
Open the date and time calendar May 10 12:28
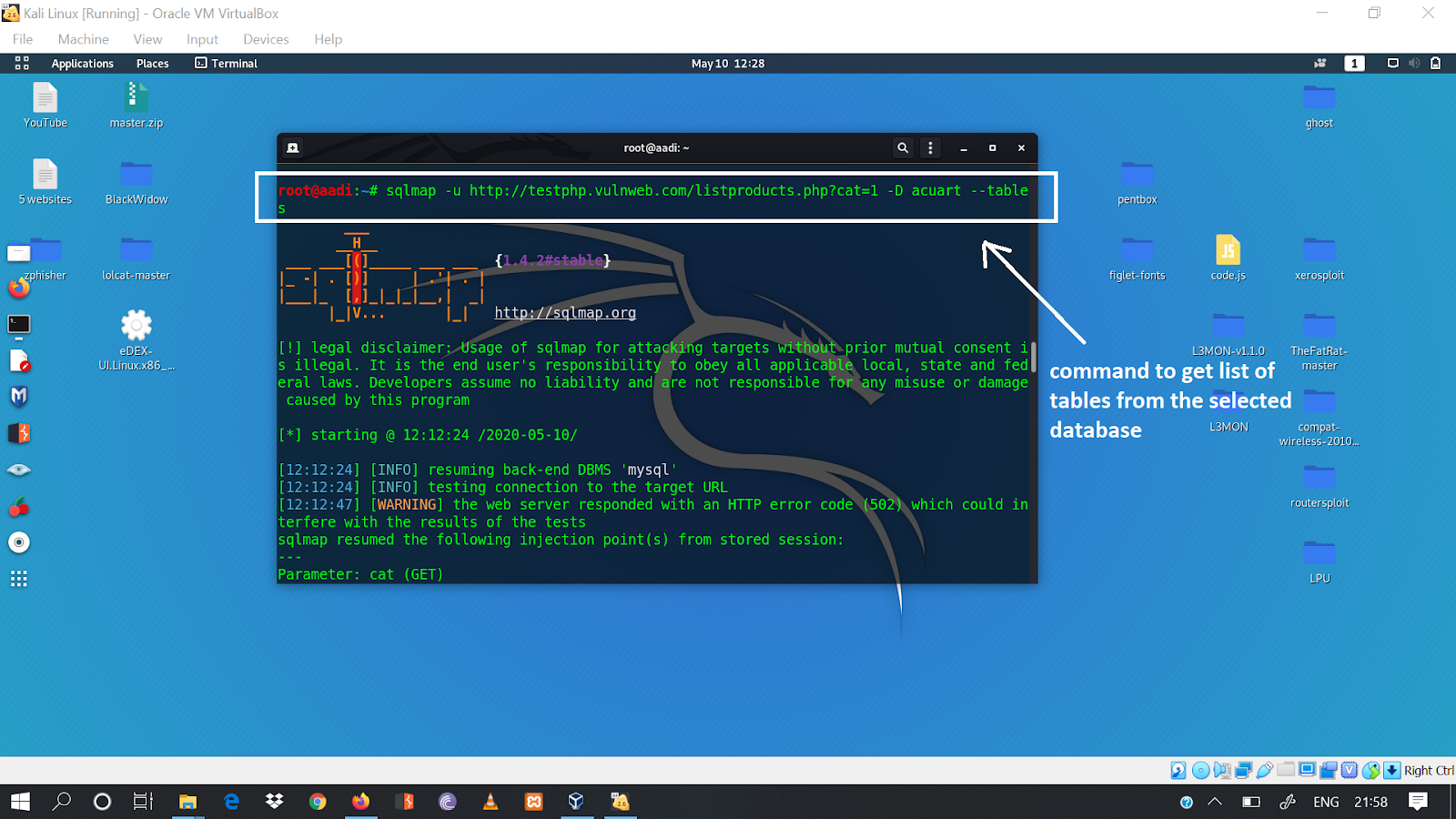click(728, 63)
